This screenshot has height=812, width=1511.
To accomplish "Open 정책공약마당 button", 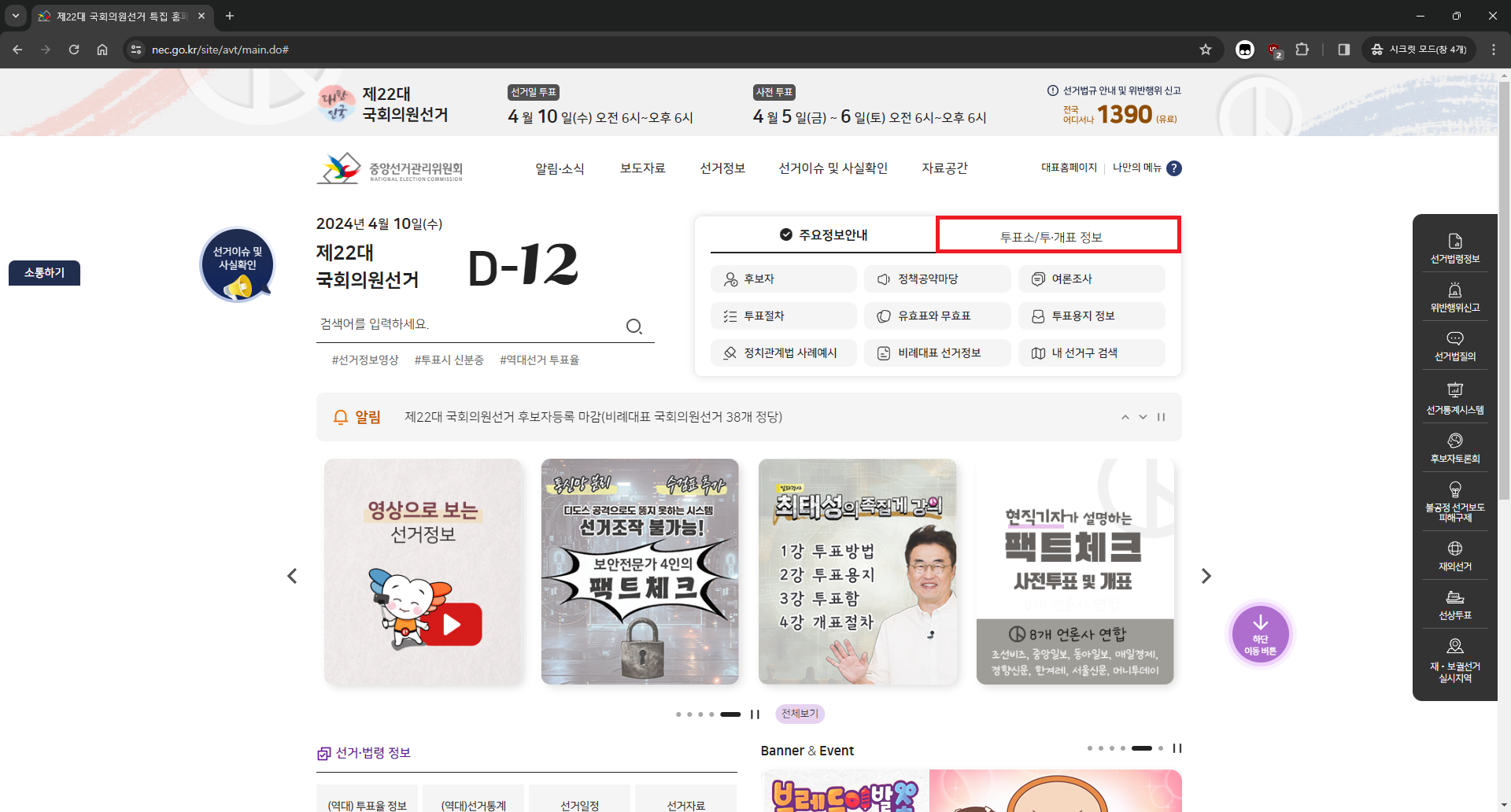I will click(937, 279).
